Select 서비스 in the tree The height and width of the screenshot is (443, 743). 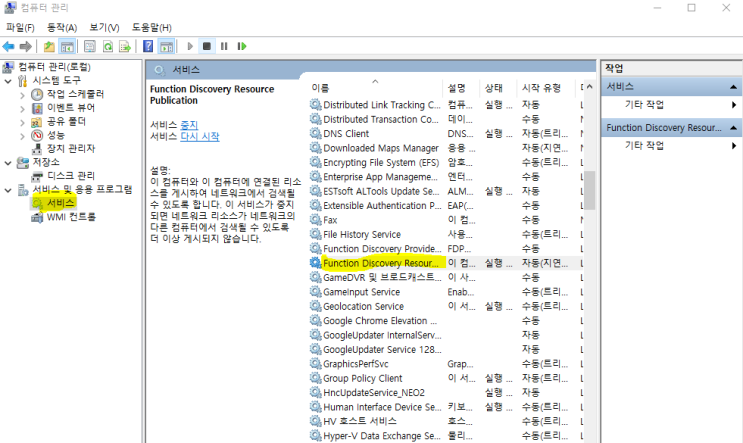tap(61, 203)
